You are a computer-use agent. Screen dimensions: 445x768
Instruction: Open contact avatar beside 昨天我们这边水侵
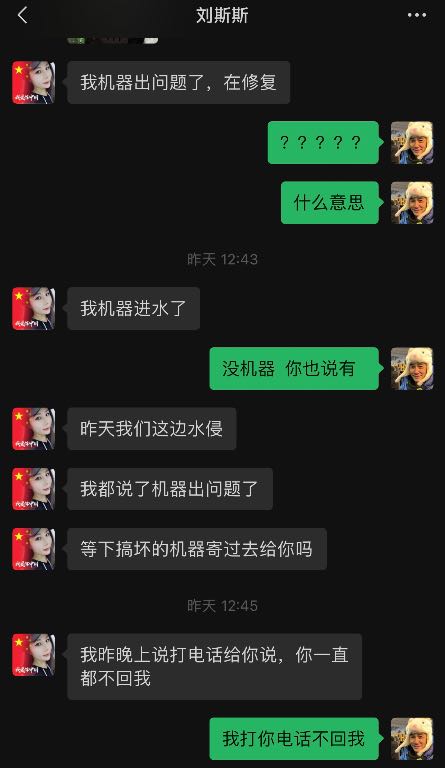(34, 429)
